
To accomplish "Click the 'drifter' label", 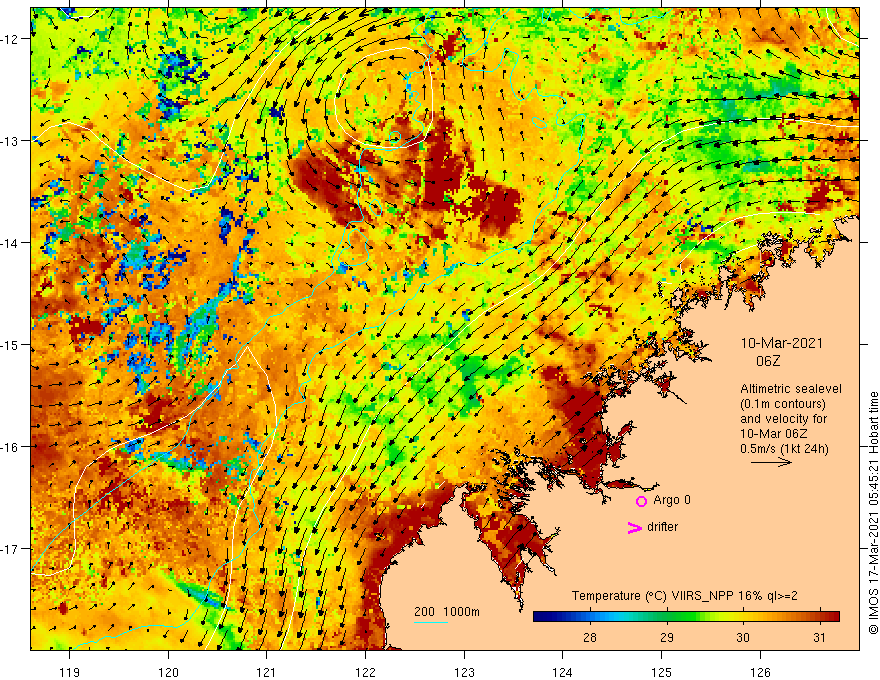I will pyautogui.click(x=662, y=527).
